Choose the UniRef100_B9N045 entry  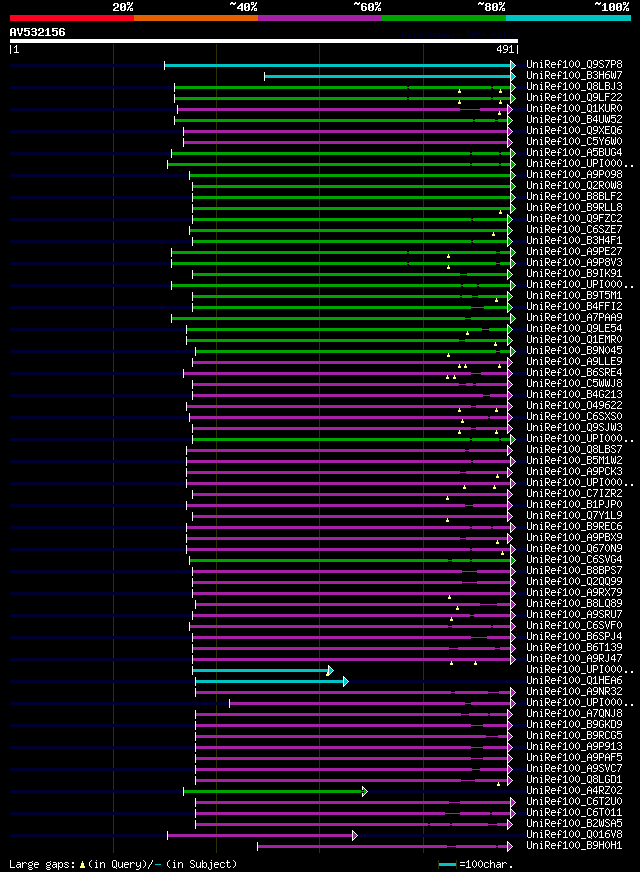574,350
